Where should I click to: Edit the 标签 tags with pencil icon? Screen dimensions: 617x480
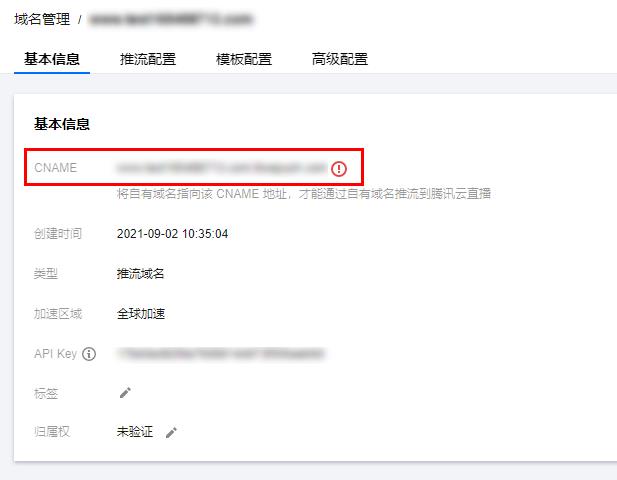point(125,393)
